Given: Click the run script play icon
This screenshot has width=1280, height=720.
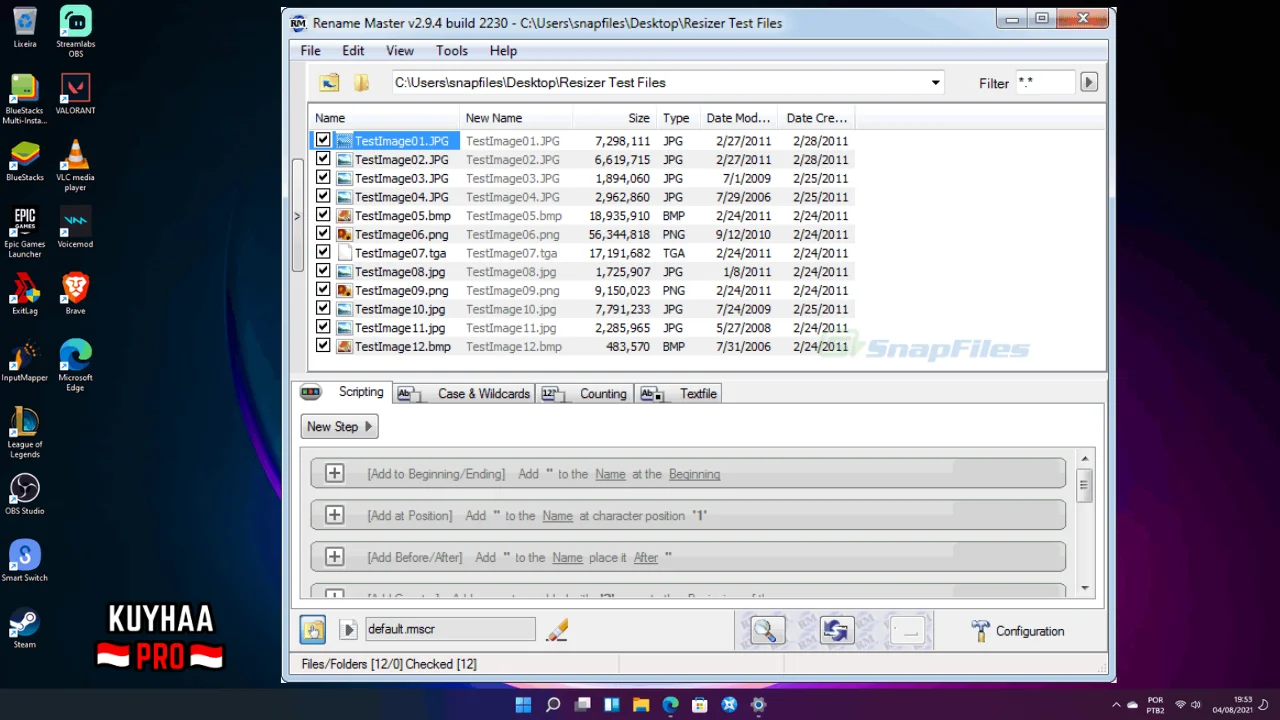Looking at the screenshot, I should click(x=348, y=629).
